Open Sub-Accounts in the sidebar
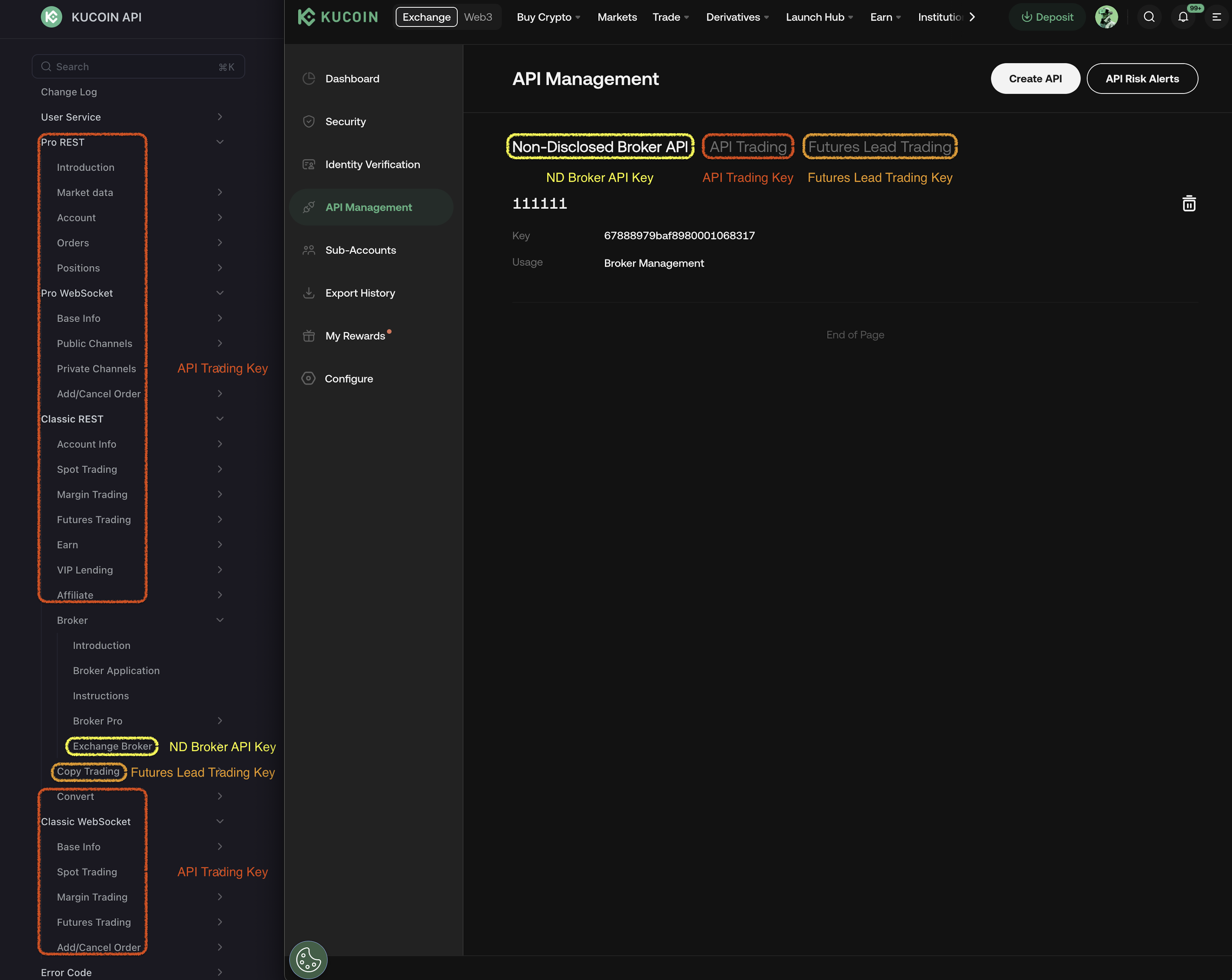This screenshot has height=980, width=1232. point(360,250)
